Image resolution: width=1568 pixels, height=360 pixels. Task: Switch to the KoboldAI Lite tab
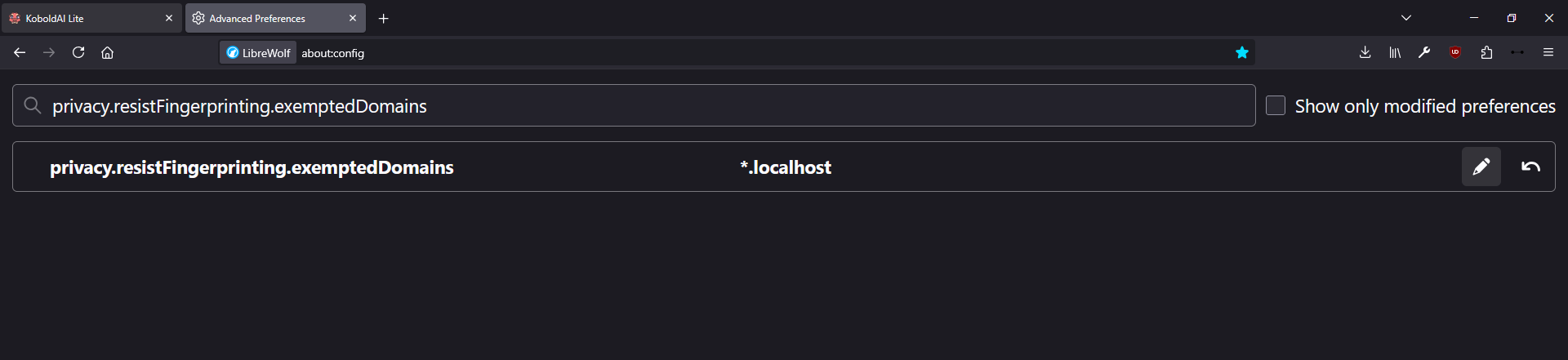(82, 18)
